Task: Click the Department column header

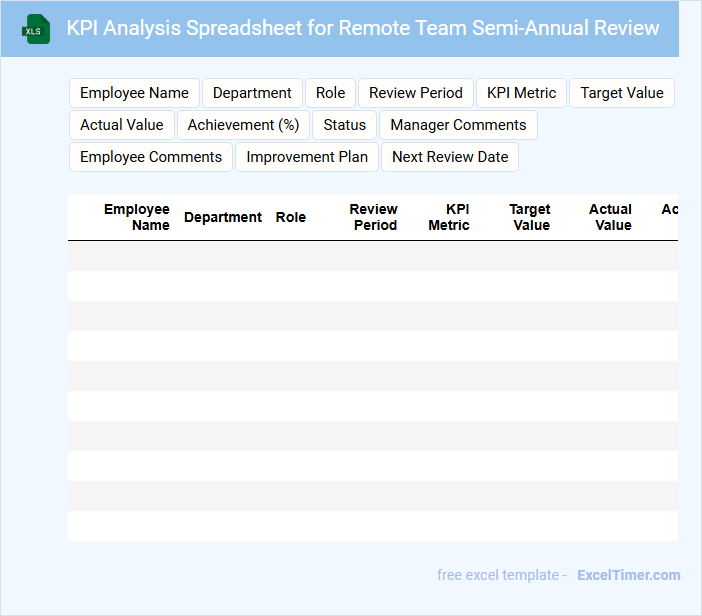Action: click(223, 217)
